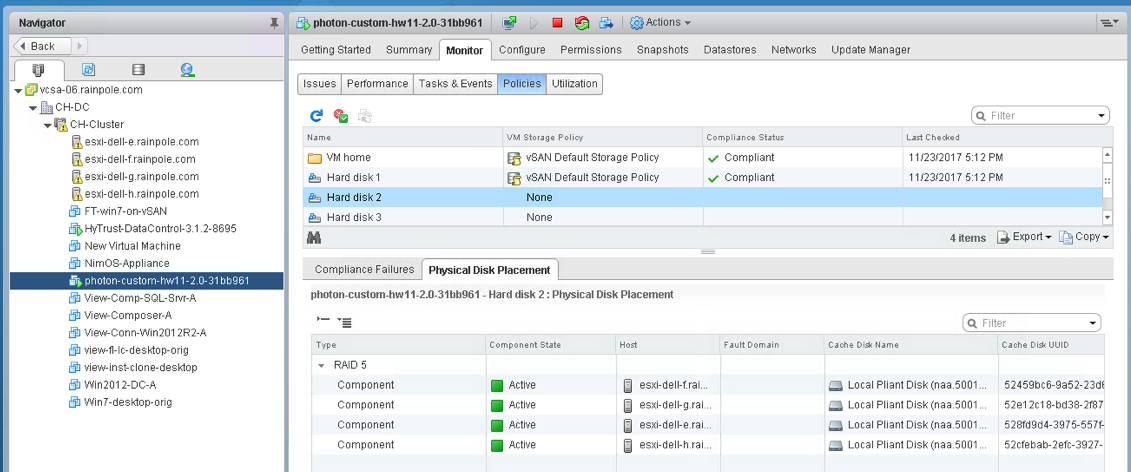
Task: Switch to the Snapshots tab
Action: click(x=662, y=50)
